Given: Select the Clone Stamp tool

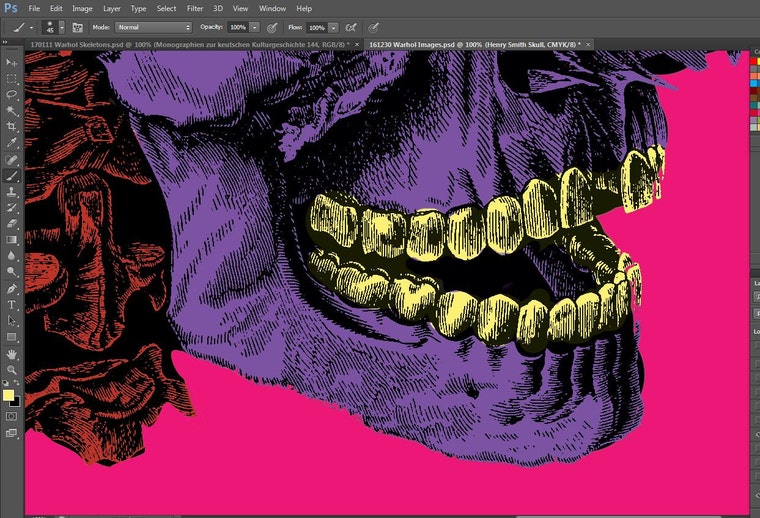Looking at the screenshot, I should pos(11,192).
